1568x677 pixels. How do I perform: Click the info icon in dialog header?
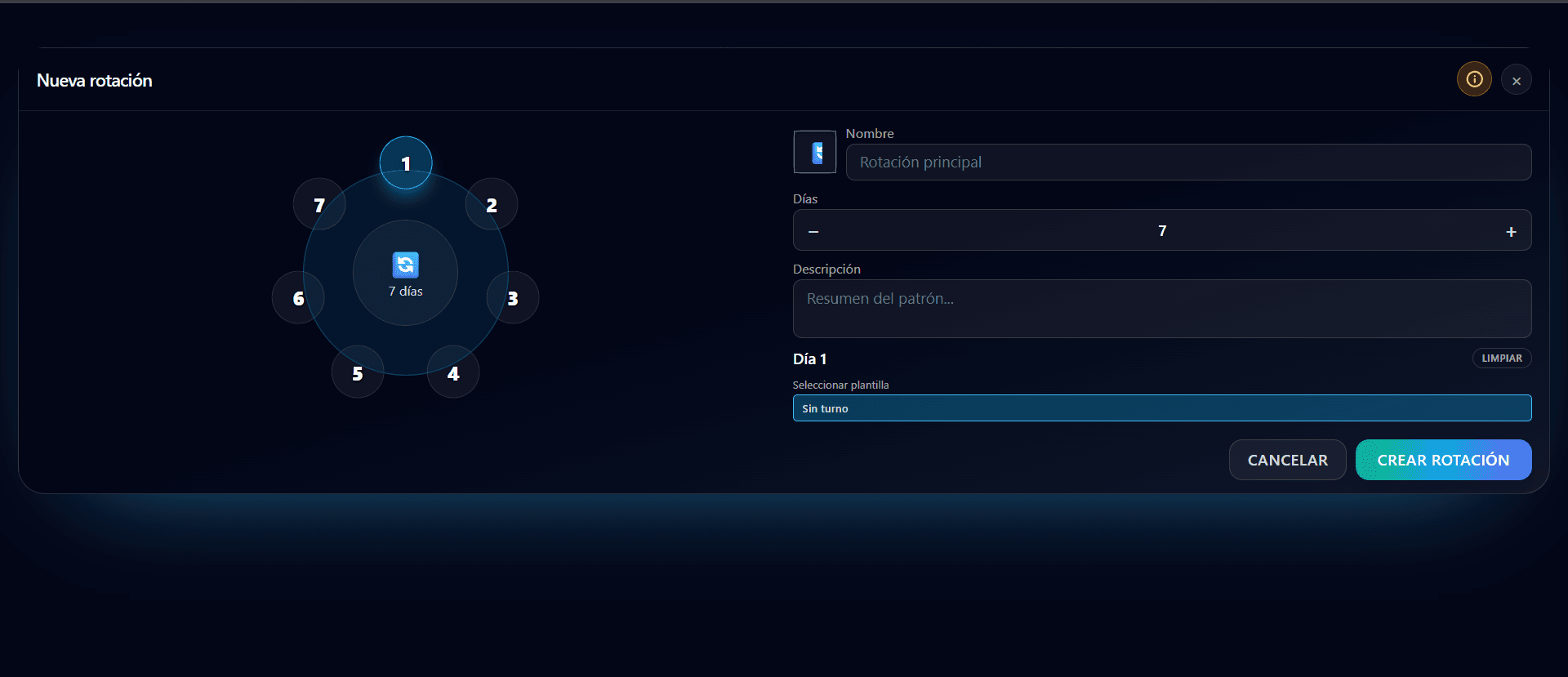(1474, 79)
